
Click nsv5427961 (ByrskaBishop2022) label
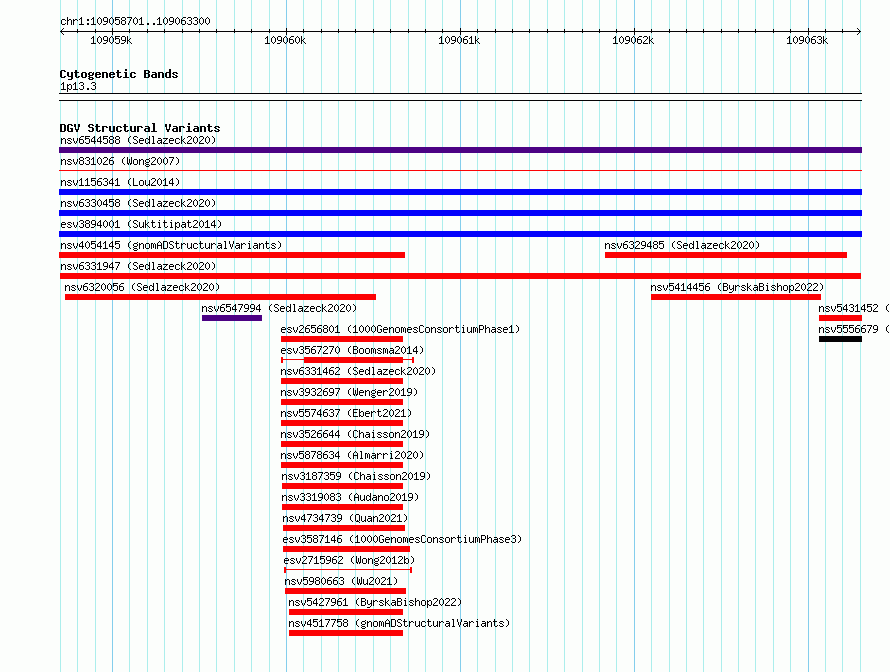[x=375, y=602]
